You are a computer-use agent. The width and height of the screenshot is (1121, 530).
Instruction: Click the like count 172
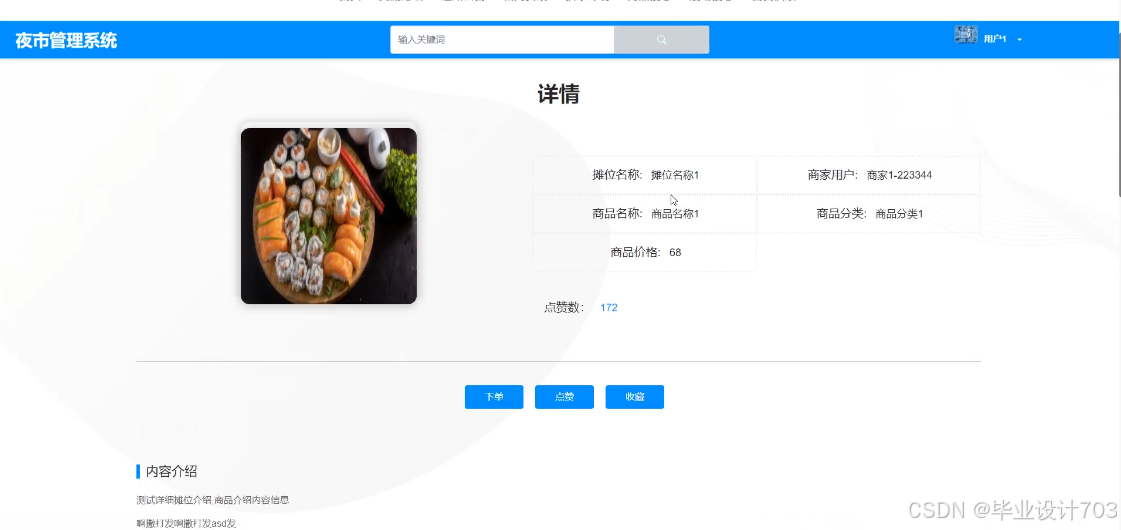(x=609, y=308)
